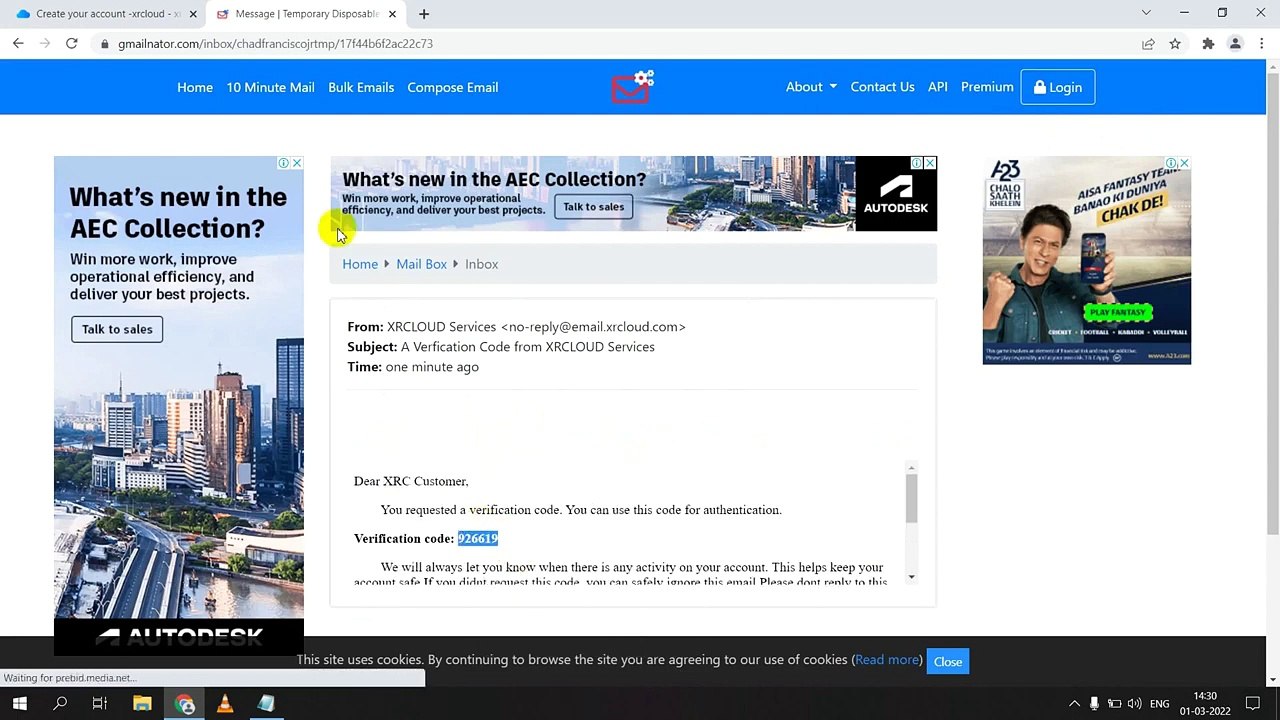The width and height of the screenshot is (1280, 720).
Task: Close the left Autodesk ad
Action: point(297,163)
